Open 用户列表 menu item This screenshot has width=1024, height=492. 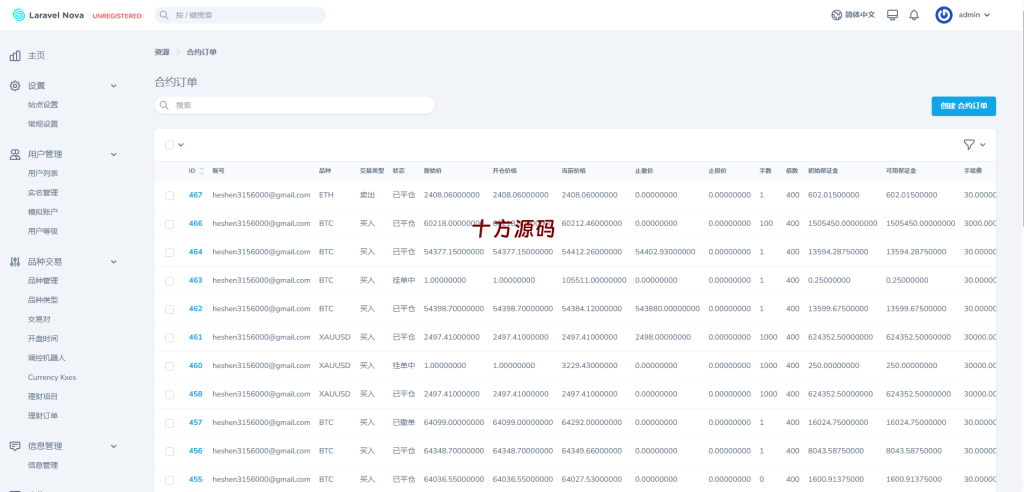(43, 173)
